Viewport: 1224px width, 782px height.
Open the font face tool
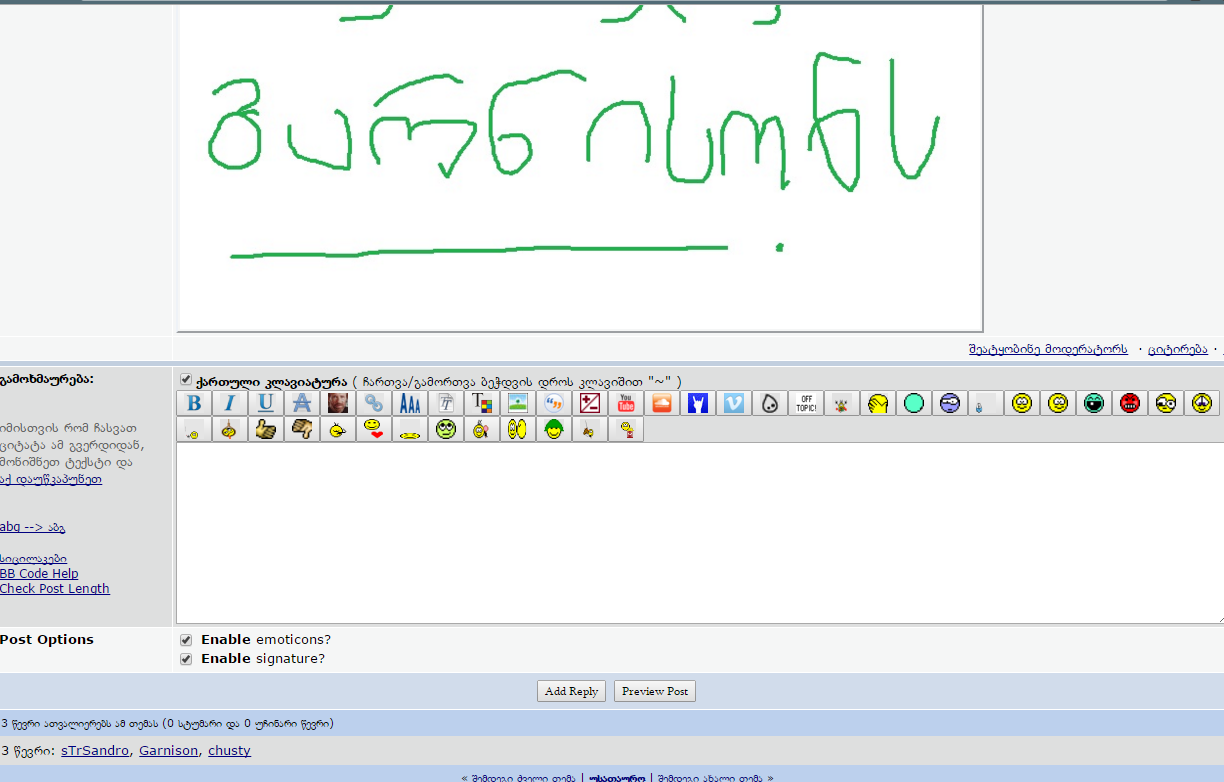tap(446, 403)
